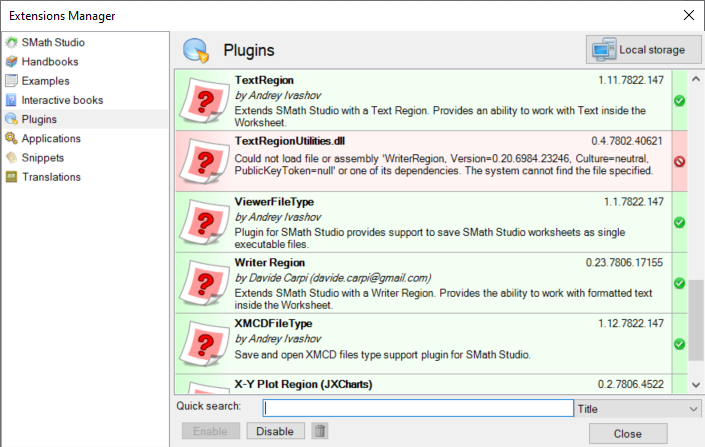
Task: Open the Local storage source selector
Action: [x=642, y=50]
